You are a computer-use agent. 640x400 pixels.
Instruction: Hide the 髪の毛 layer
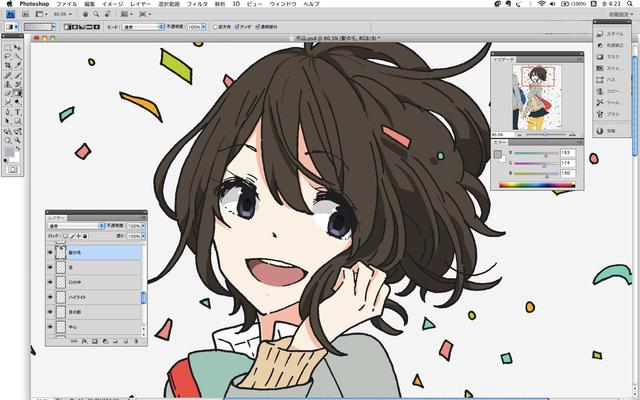click(x=50, y=253)
